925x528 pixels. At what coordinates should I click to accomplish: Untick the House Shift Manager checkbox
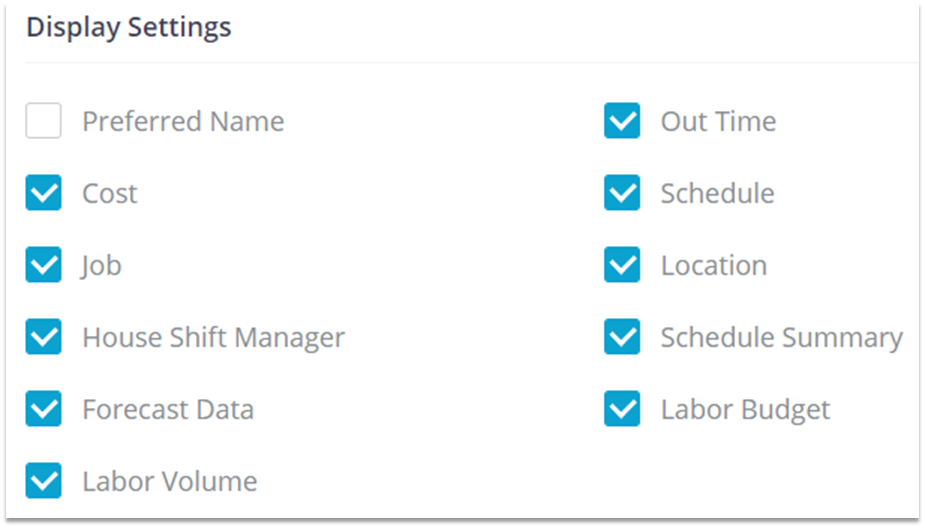point(43,338)
